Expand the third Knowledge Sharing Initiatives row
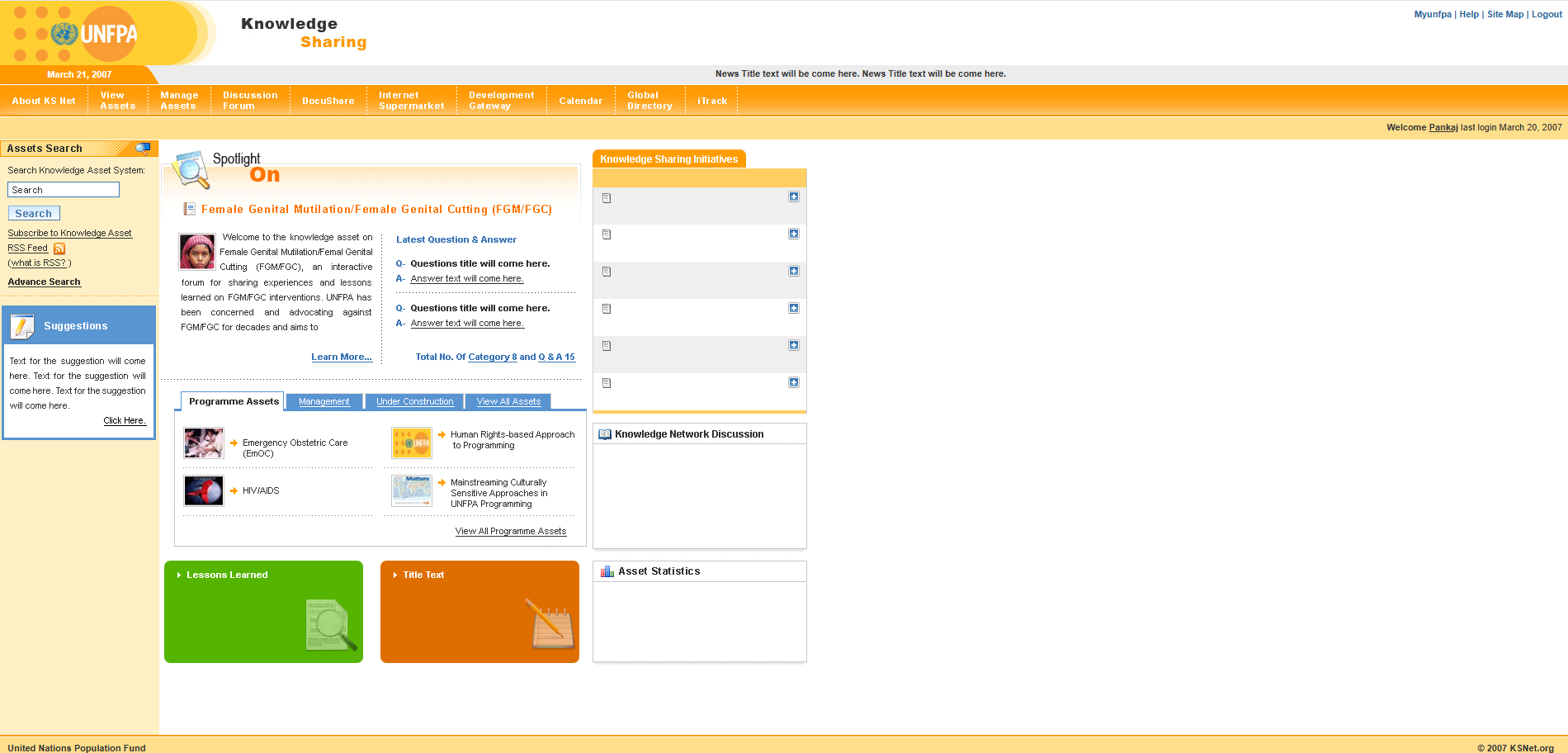 [x=794, y=271]
